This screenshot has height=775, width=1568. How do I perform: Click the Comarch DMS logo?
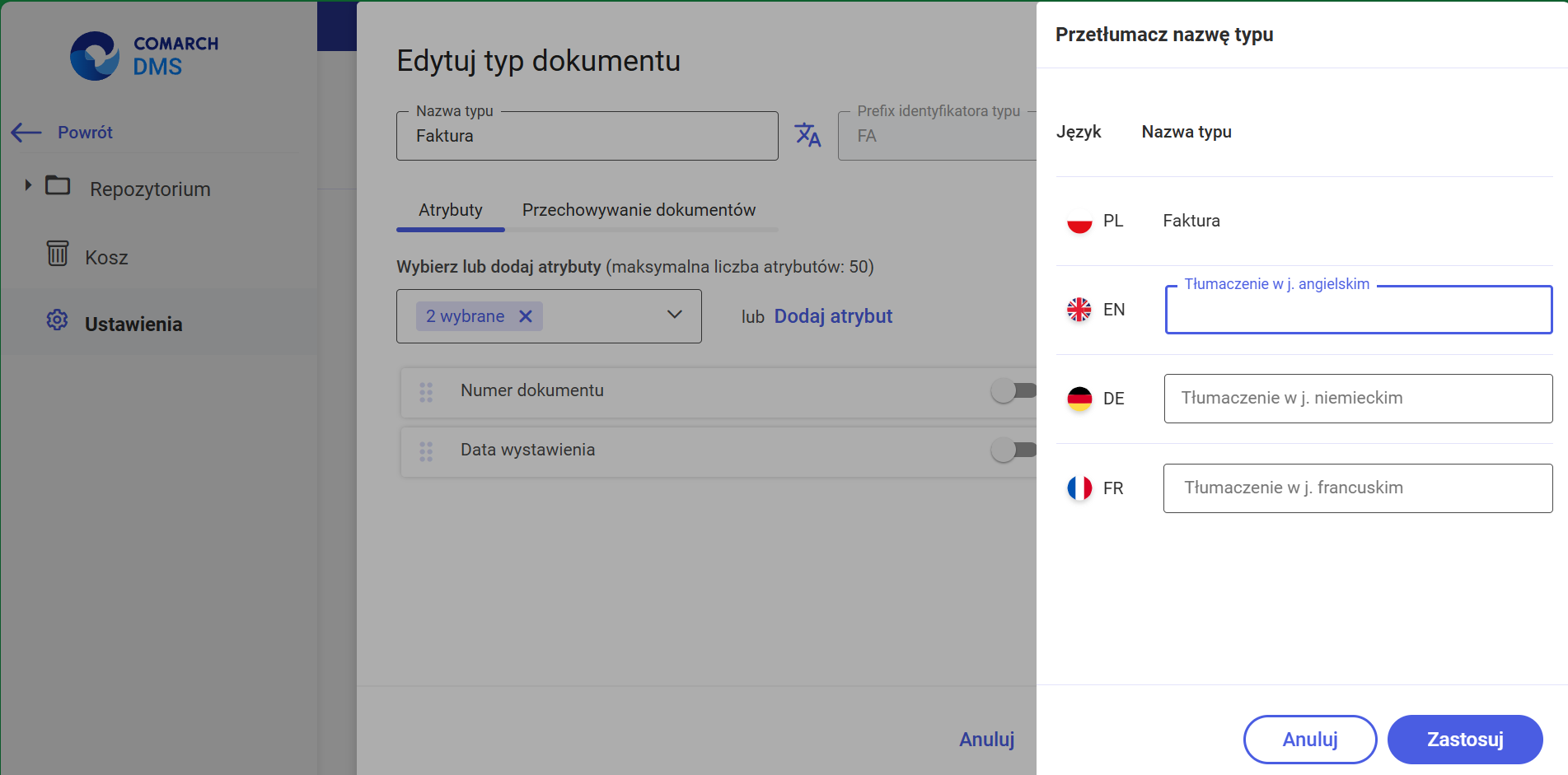144,56
